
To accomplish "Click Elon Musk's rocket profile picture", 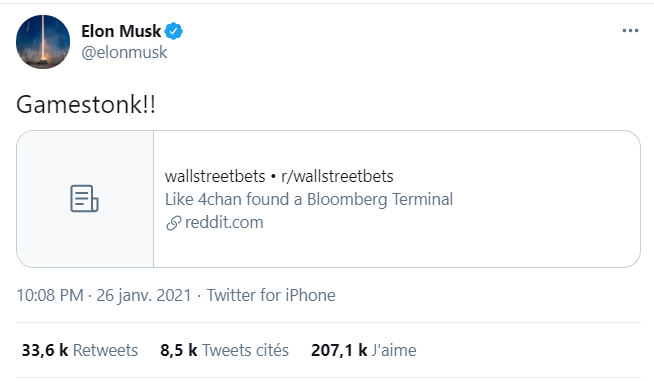I will tap(43, 42).
